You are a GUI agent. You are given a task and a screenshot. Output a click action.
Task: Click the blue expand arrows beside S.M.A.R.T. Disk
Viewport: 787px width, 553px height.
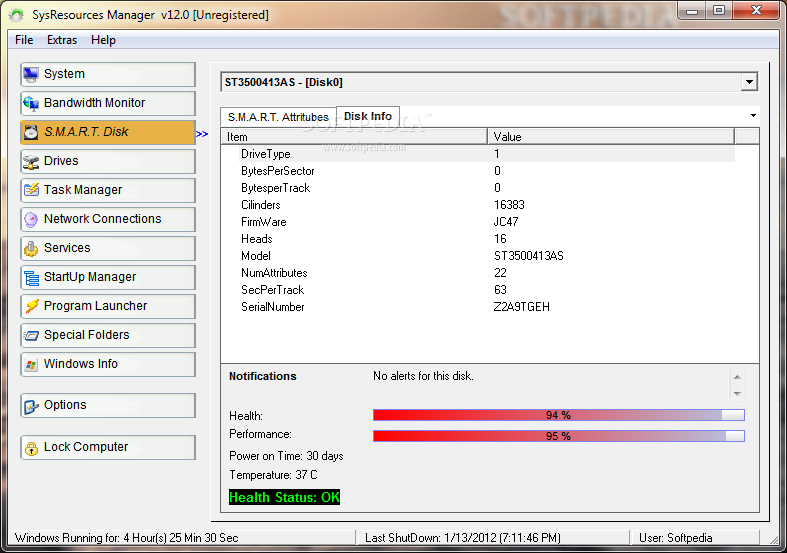coord(202,134)
